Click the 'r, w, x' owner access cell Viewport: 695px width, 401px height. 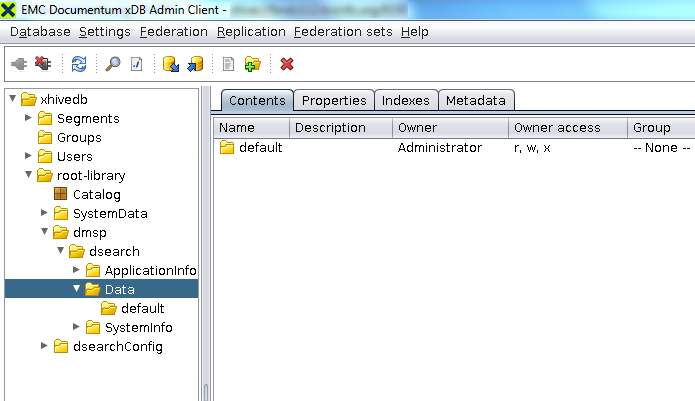pyautogui.click(x=532, y=148)
